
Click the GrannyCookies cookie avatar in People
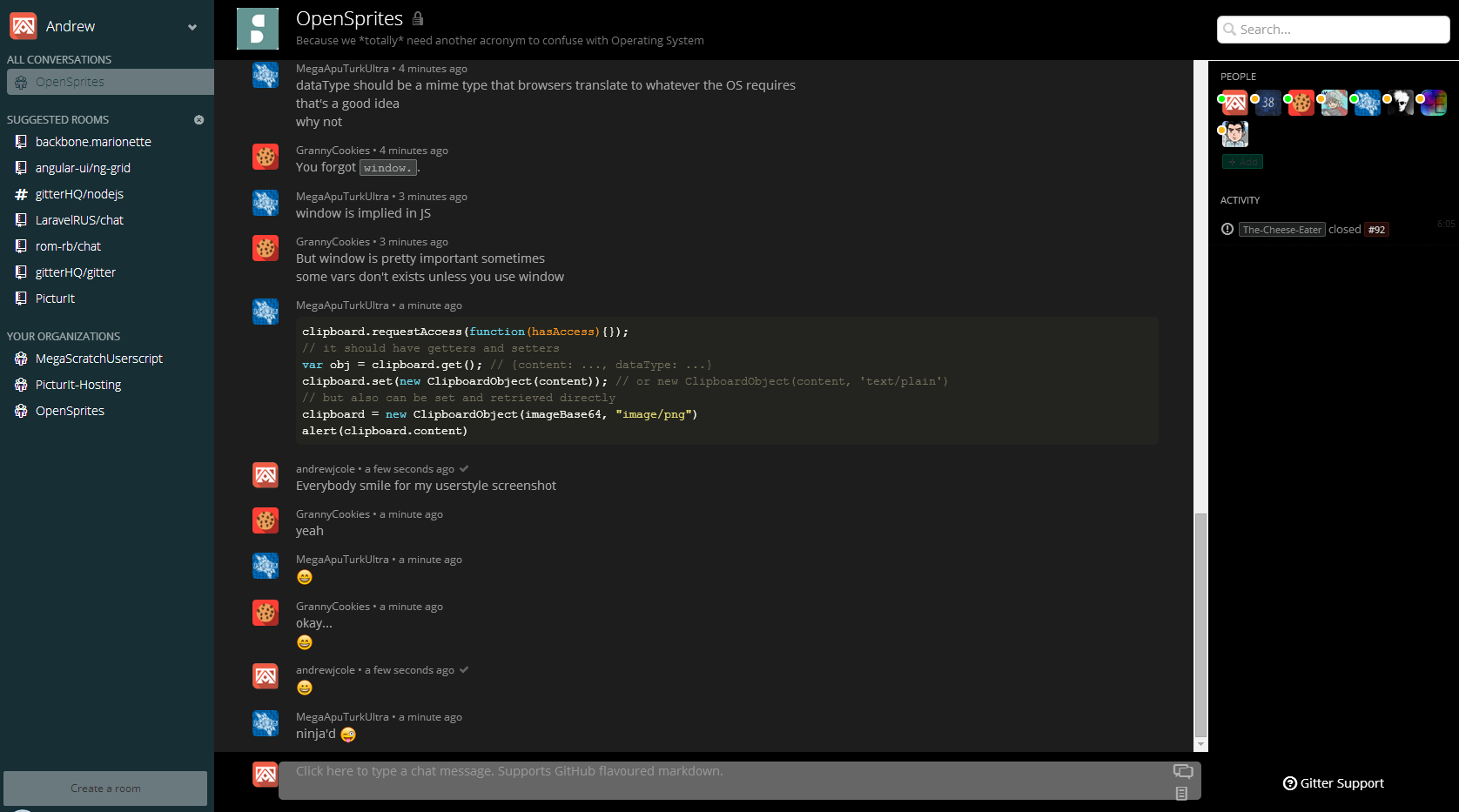[x=1301, y=103]
